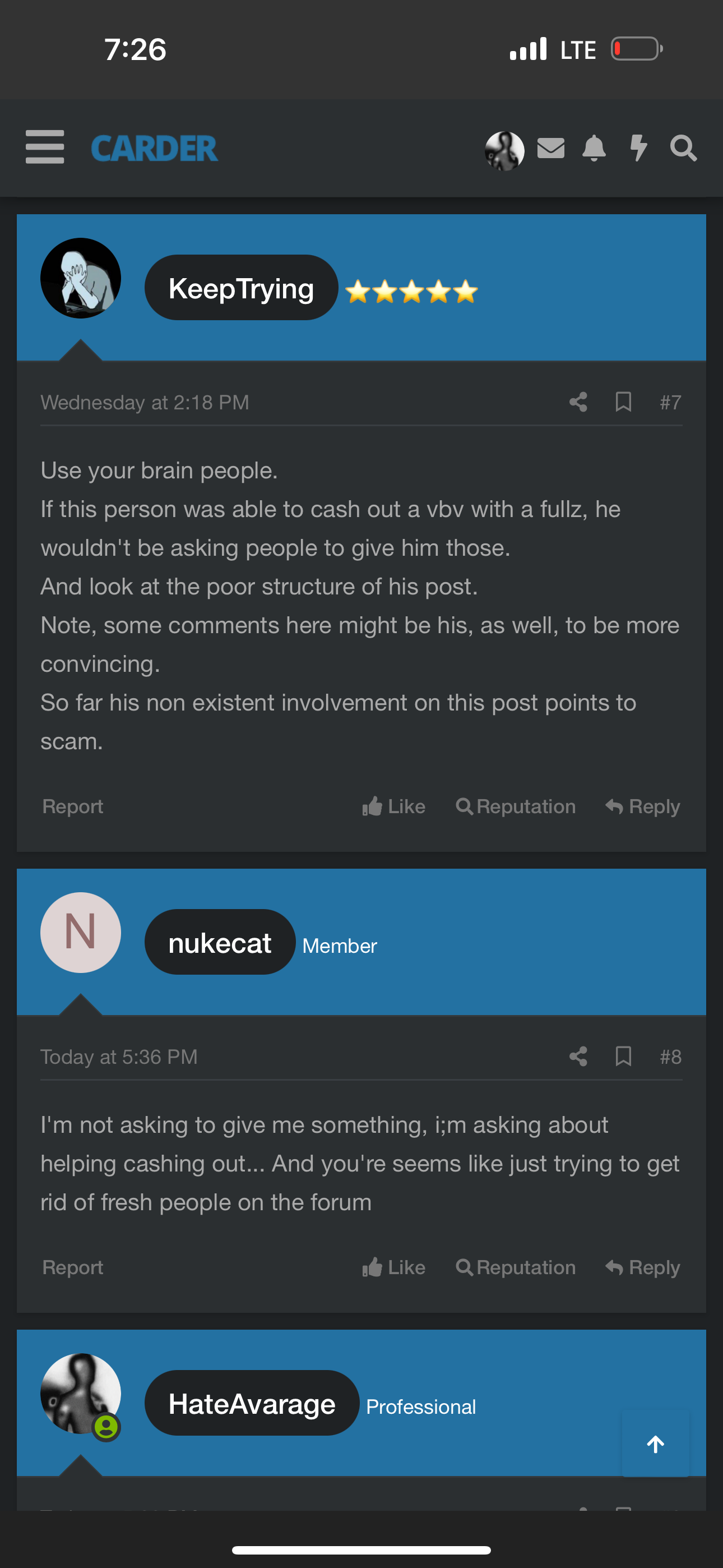This screenshot has width=723, height=1568.
Task: Tap the lightning bolt what's new icon
Action: (638, 148)
